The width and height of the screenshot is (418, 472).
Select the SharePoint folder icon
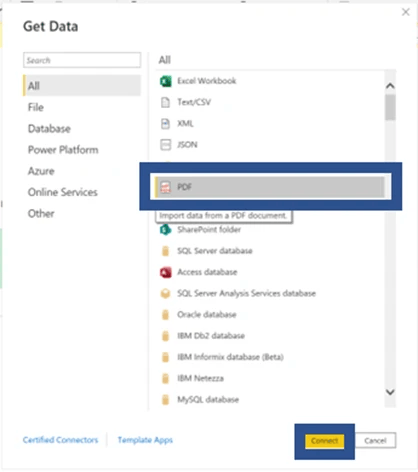coord(166,230)
